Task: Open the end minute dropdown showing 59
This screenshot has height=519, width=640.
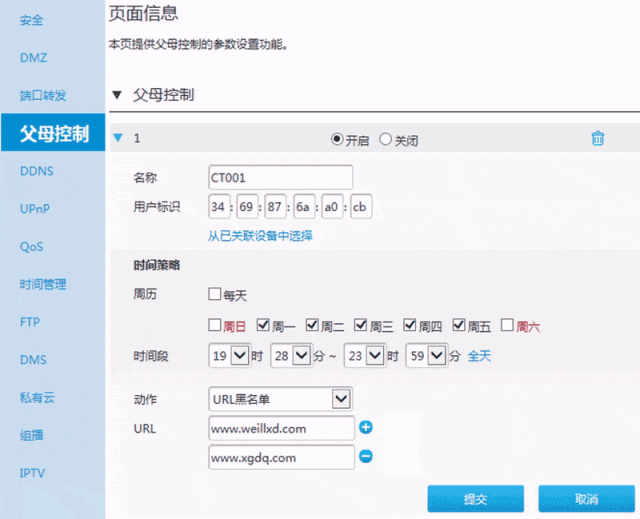Action: (x=427, y=355)
